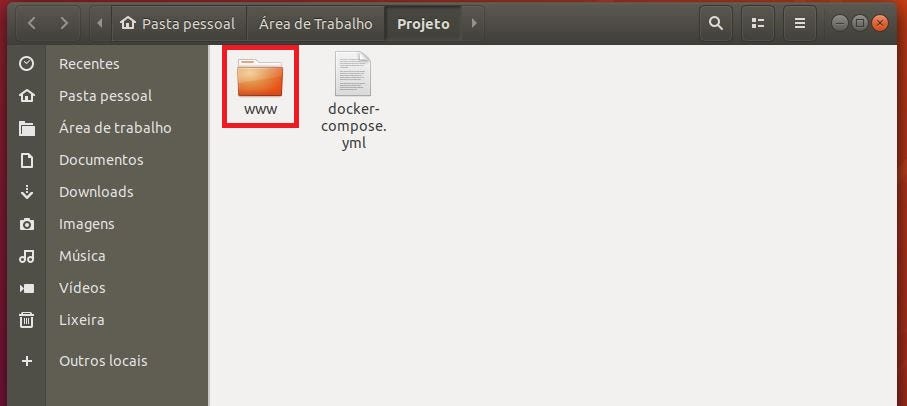Open the hamburger menu icon
This screenshot has width=907, height=406.
[800, 23]
